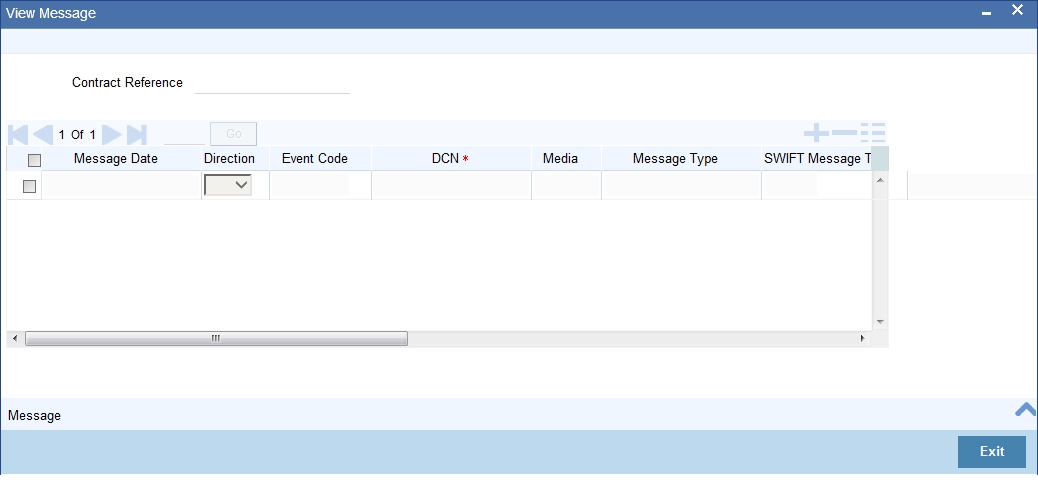Click the Message Date cell in first row
This screenshot has height=483, width=1038.
click(x=121, y=185)
